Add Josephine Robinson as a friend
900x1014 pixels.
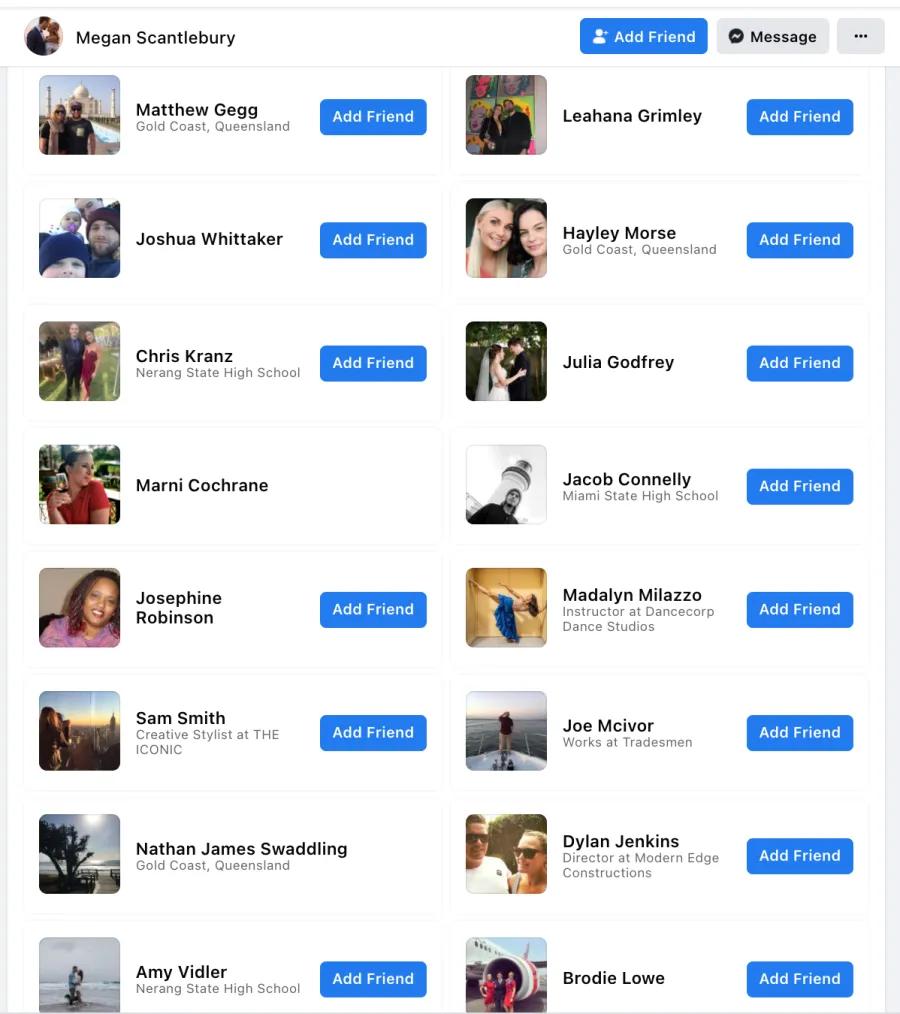(373, 610)
